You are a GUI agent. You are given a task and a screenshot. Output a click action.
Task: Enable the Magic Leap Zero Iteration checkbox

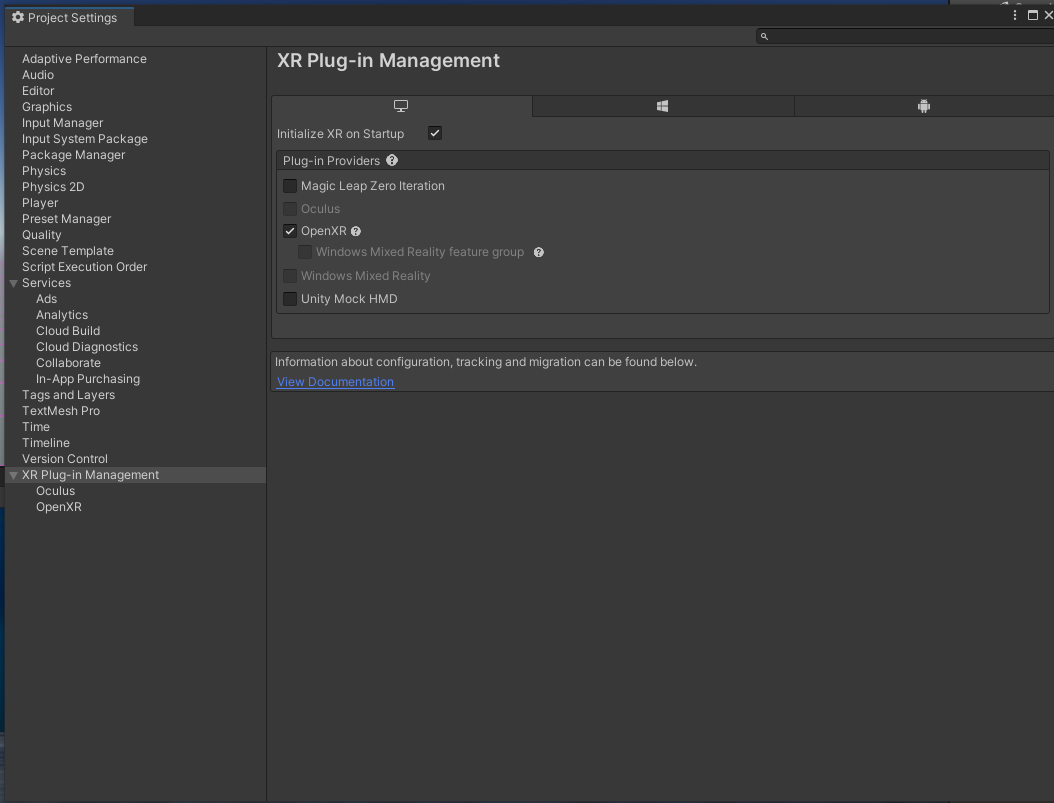tap(290, 186)
